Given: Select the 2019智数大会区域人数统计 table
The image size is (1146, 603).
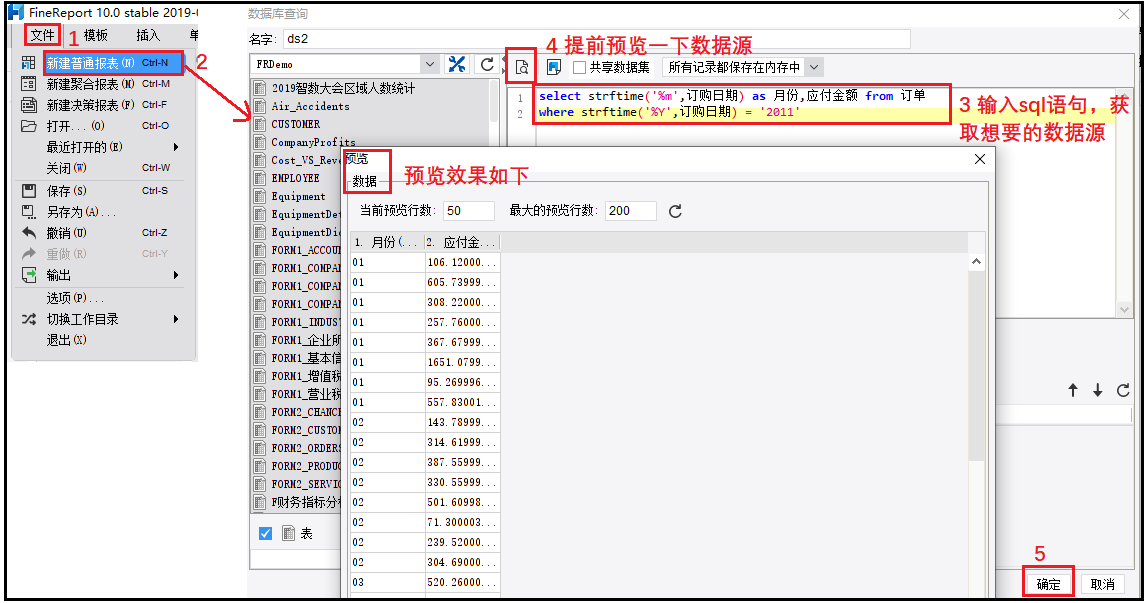Looking at the screenshot, I should pos(343,88).
